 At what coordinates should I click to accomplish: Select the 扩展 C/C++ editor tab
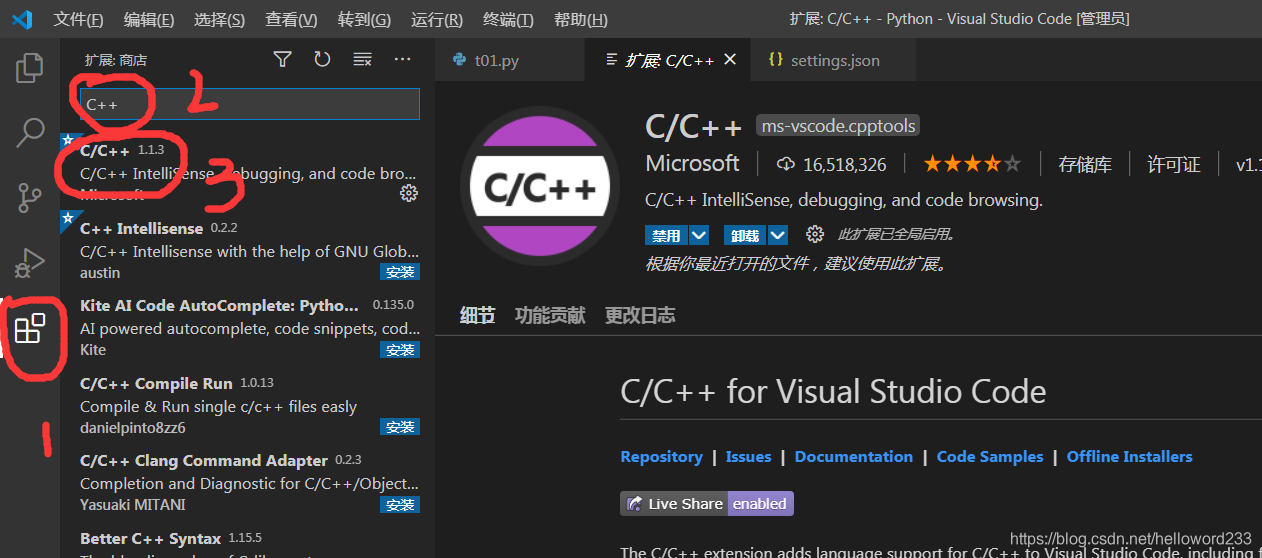(668, 60)
